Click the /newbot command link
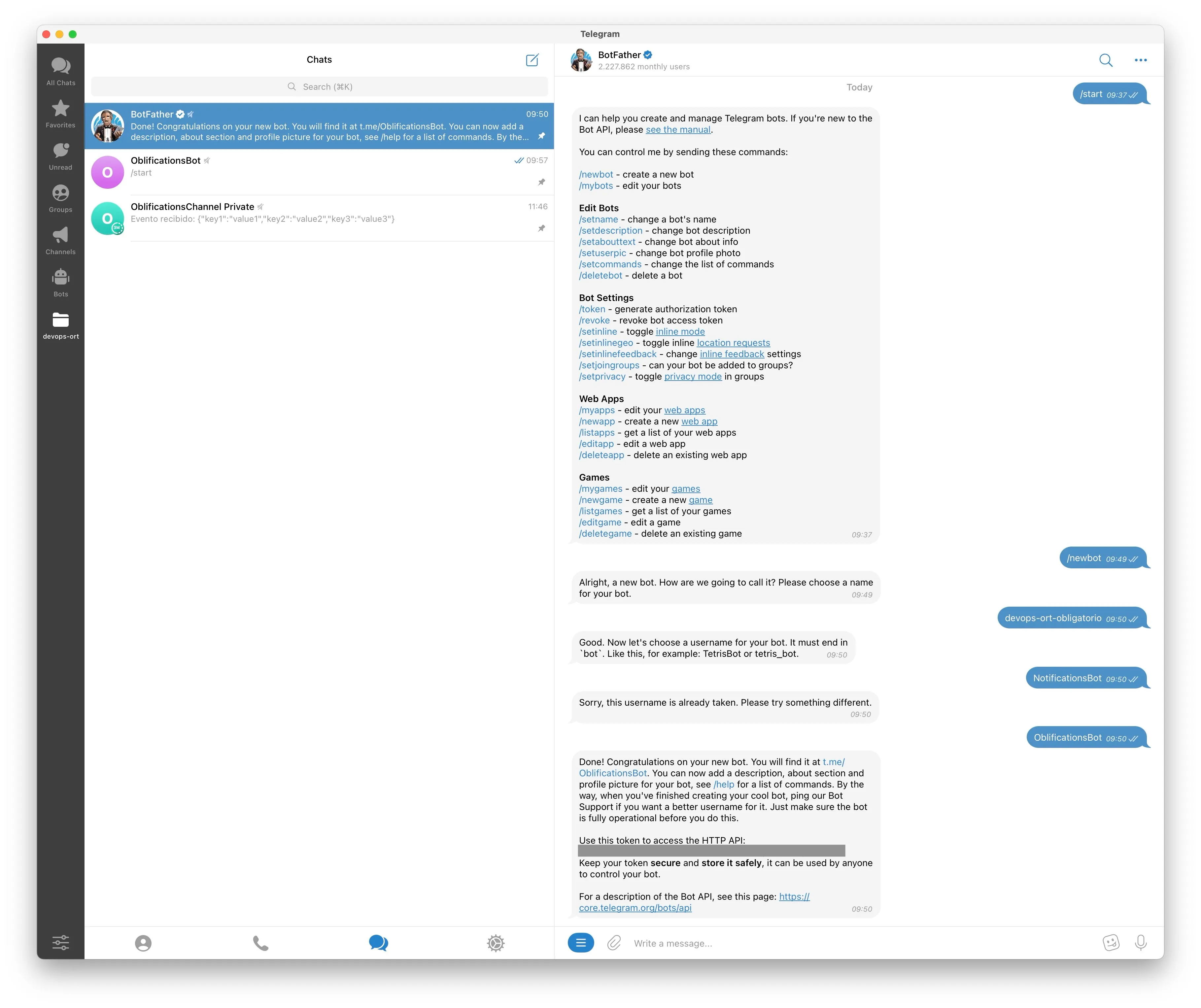 pyautogui.click(x=596, y=174)
